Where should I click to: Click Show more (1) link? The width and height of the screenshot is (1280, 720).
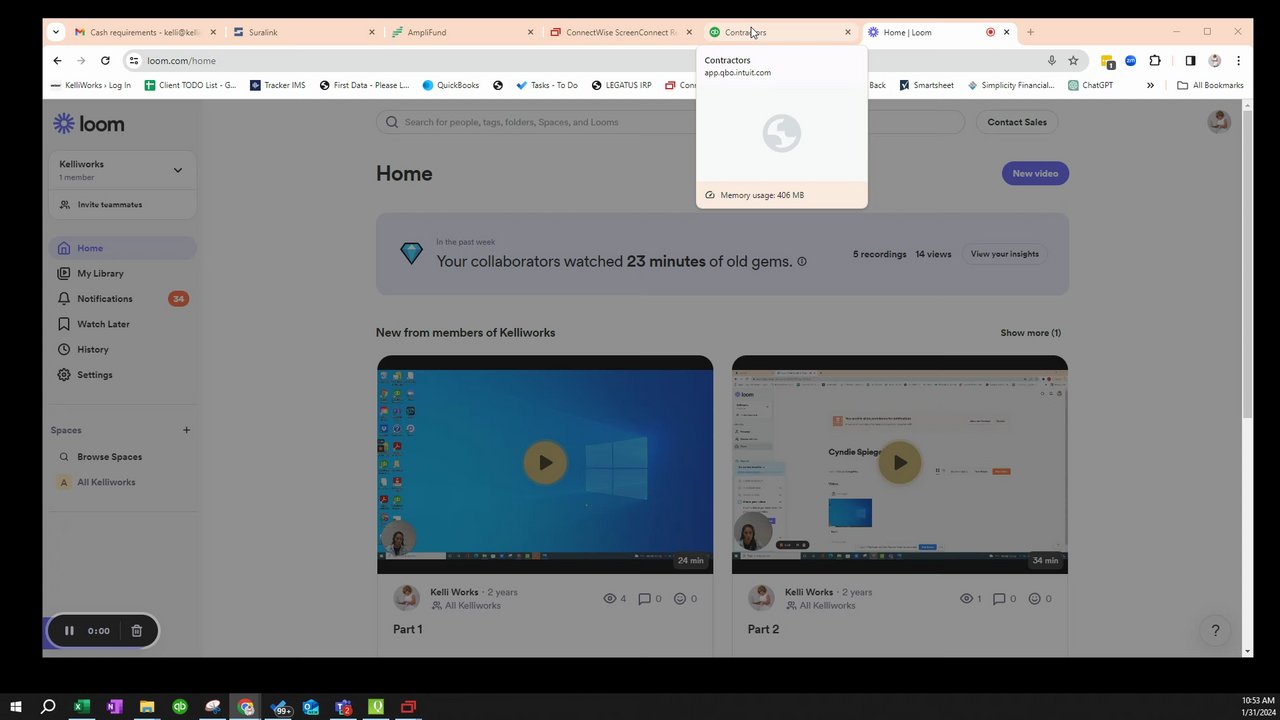(1030, 333)
